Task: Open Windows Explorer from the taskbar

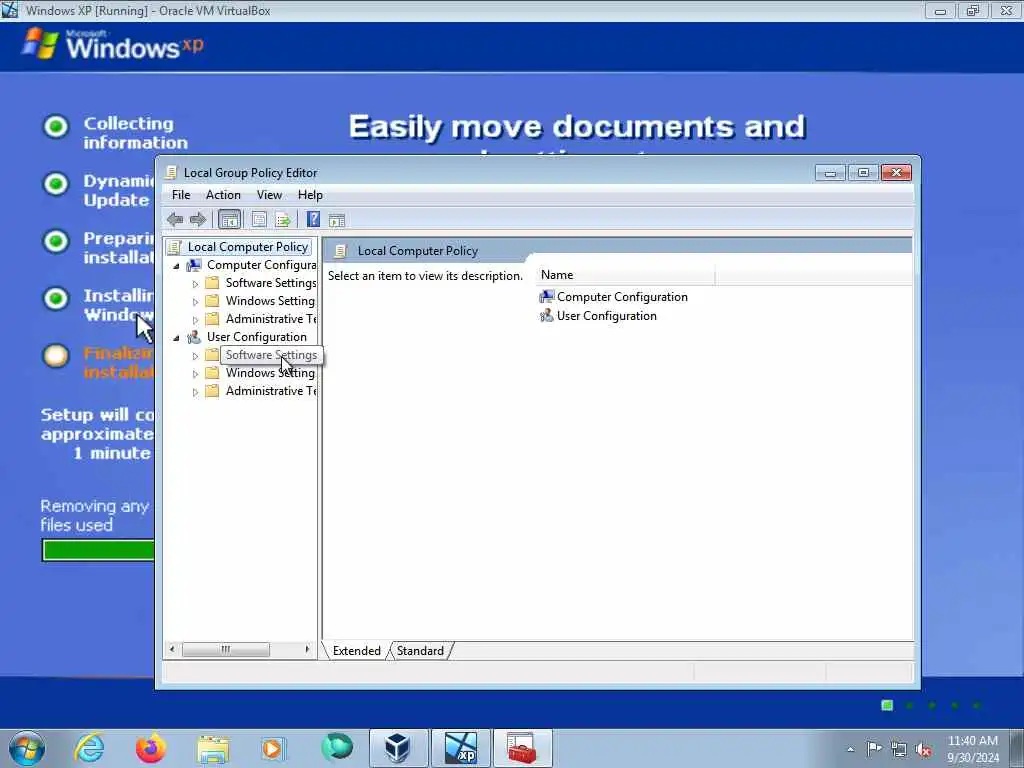Action: (x=213, y=749)
